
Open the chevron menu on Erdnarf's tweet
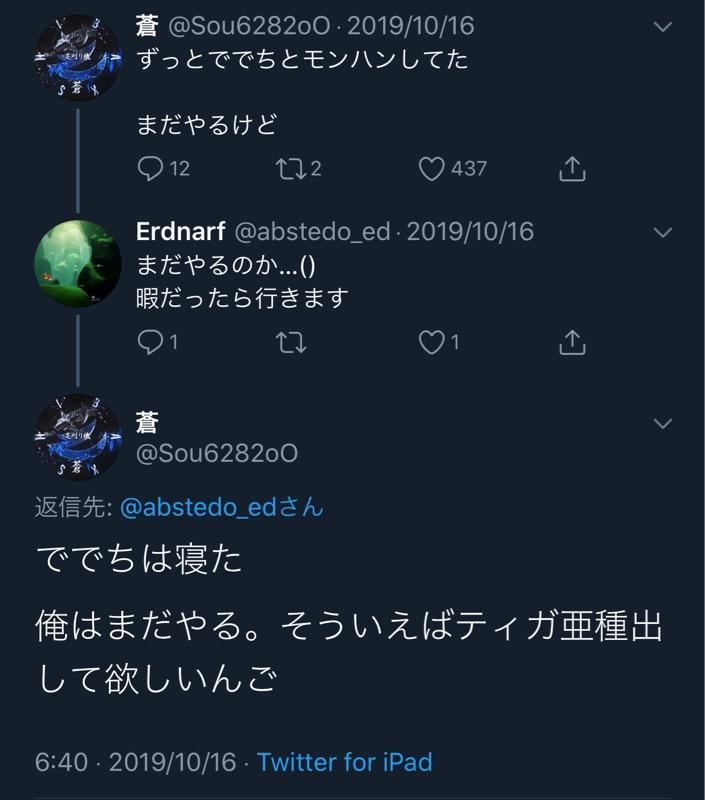[663, 233]
